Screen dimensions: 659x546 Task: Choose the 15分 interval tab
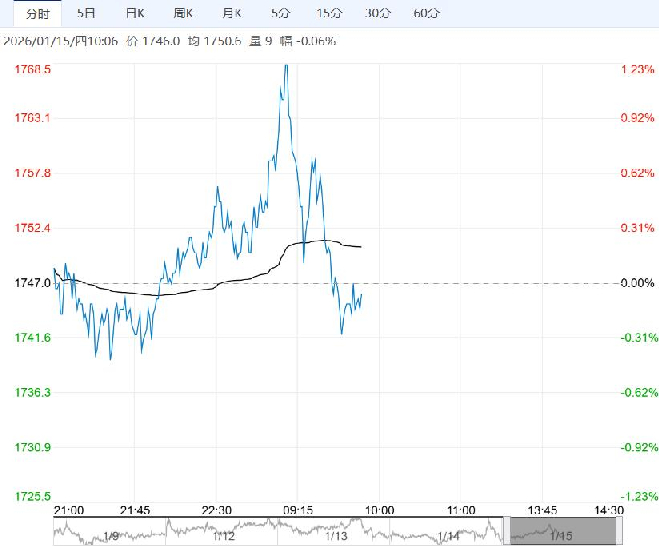(x=327, y=13)
